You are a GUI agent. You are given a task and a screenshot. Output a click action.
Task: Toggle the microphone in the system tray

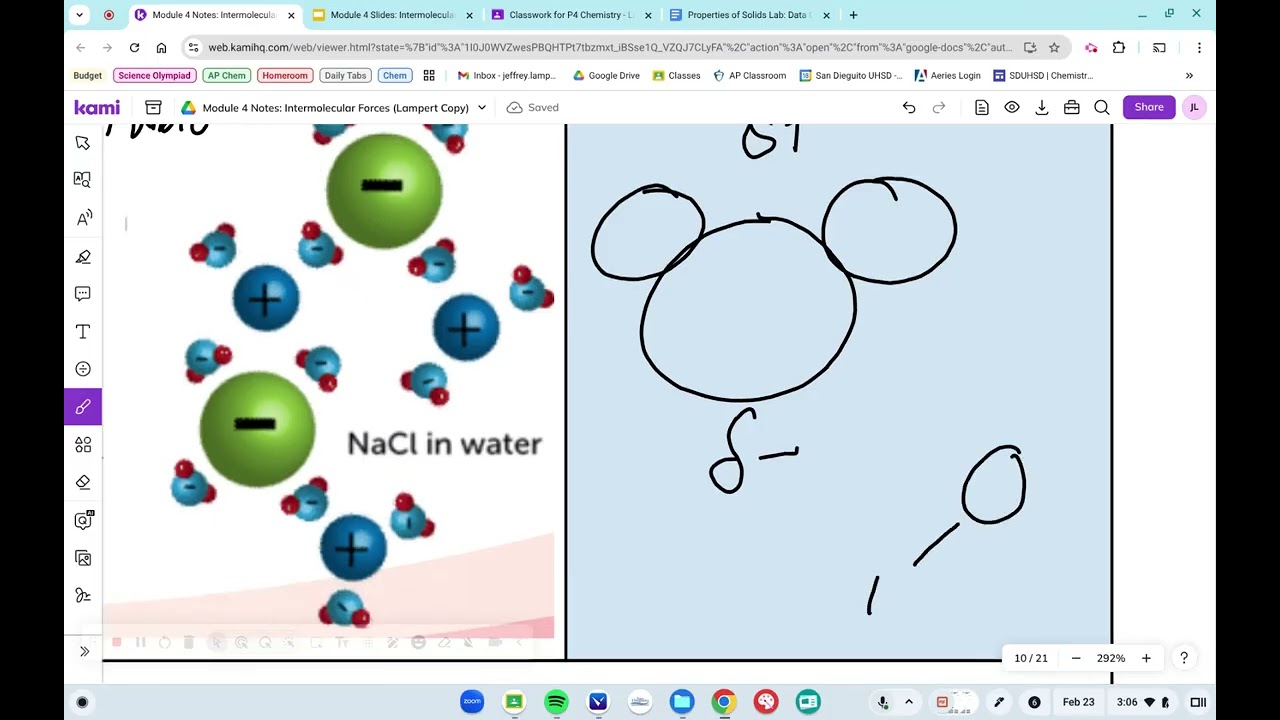(883, 702)
